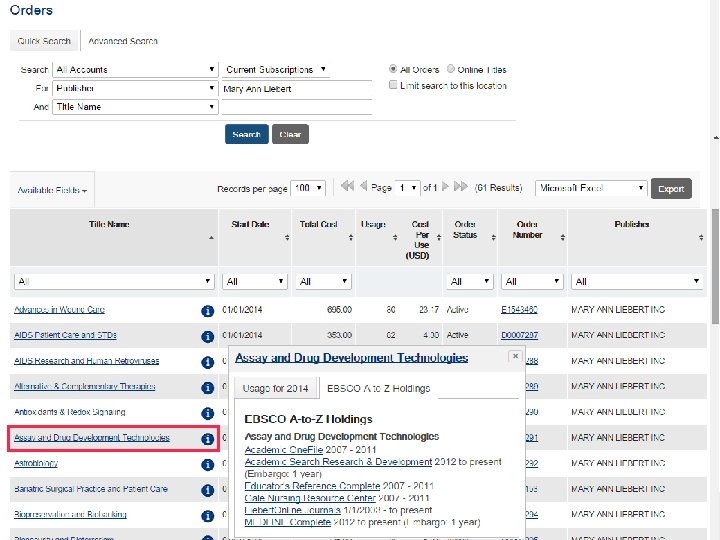Image resolution: width=720 pixels, height=540 pixels.
Task: Click the Mary Ann Liebert search text field
Action: 297,89
